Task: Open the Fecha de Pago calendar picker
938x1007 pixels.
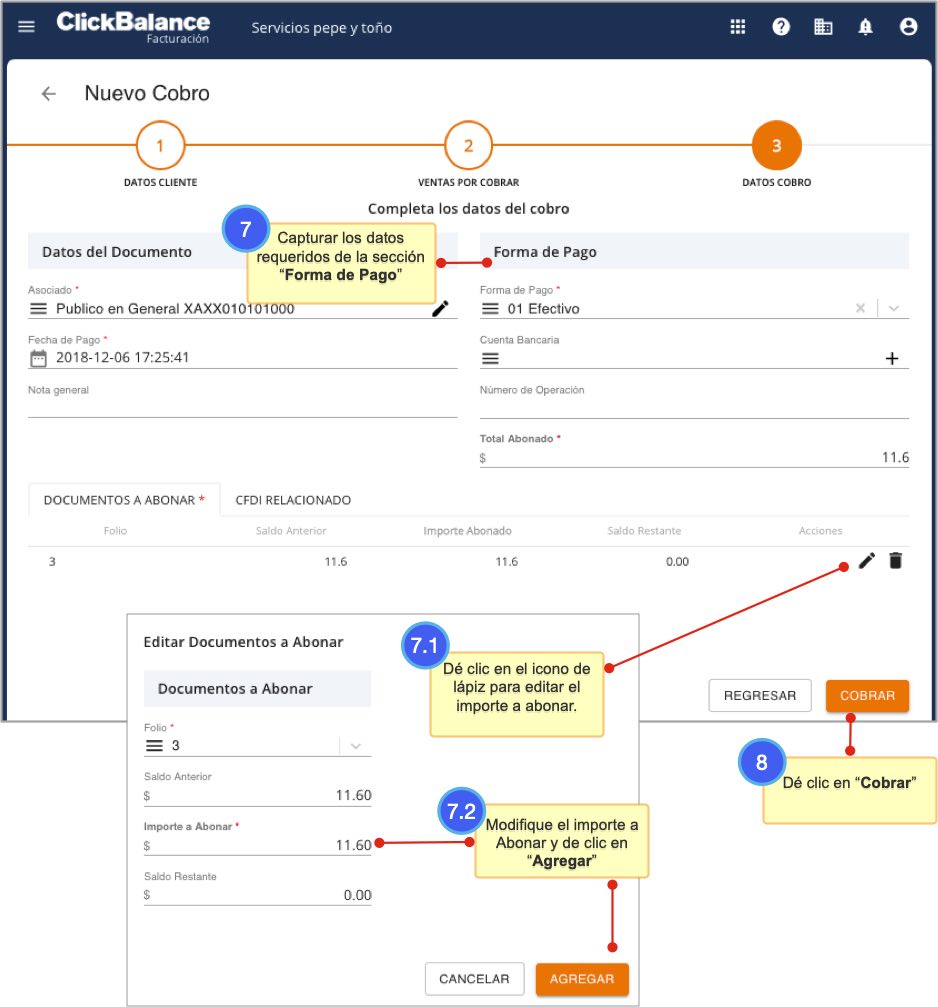Action: (x=39, y=358)
